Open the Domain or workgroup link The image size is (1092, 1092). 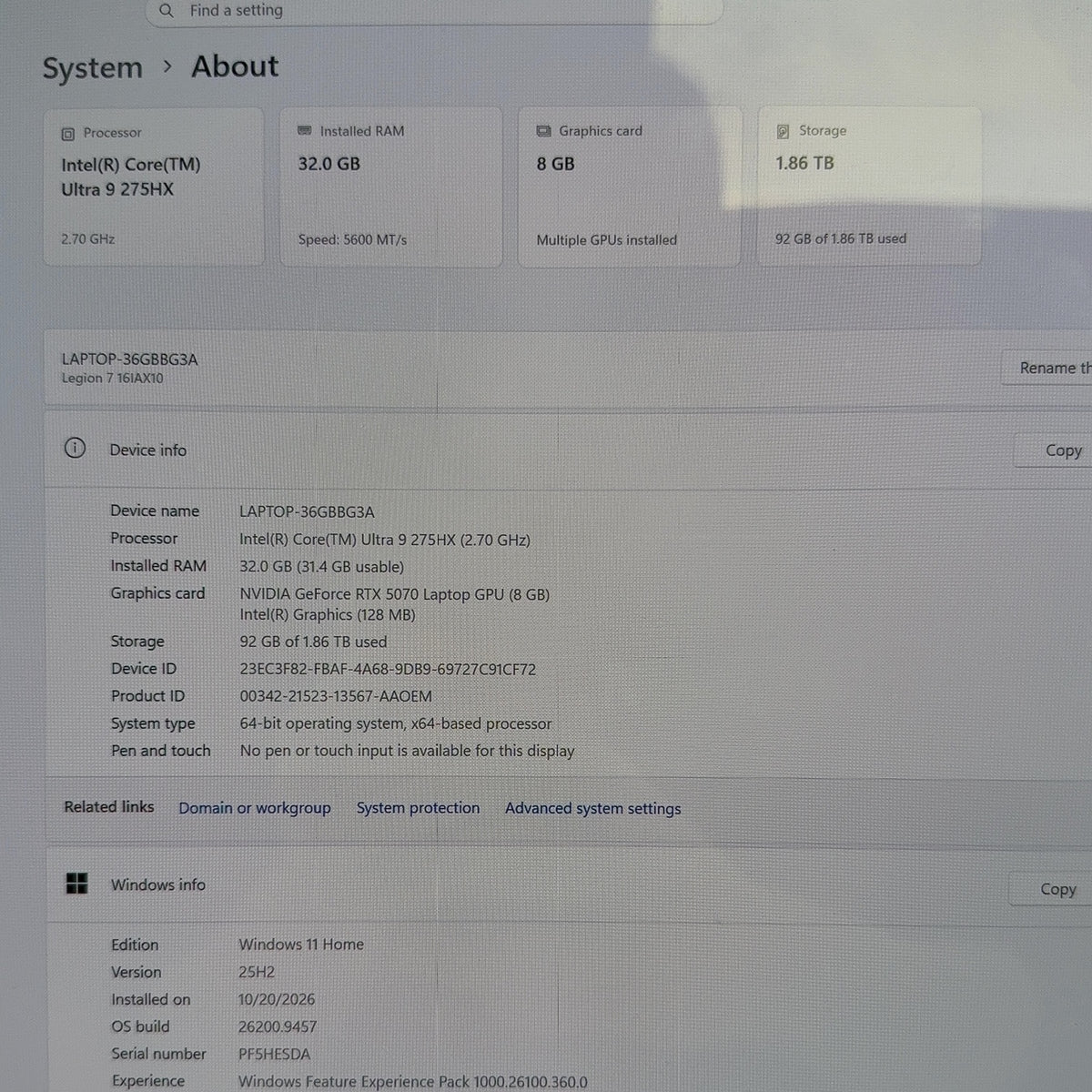tap(255, 808)
